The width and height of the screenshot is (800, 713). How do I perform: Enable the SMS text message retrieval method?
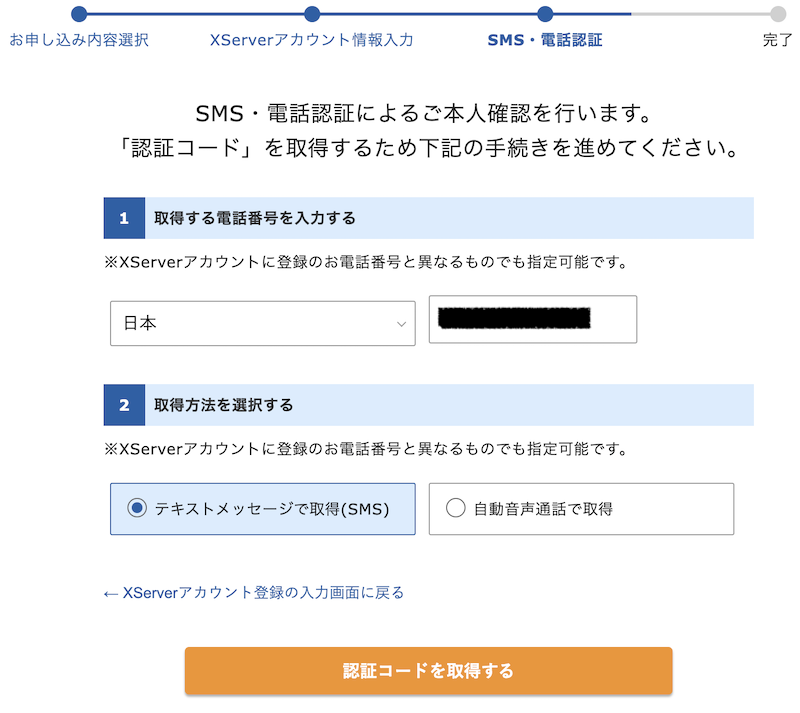[x=262, y=509]
